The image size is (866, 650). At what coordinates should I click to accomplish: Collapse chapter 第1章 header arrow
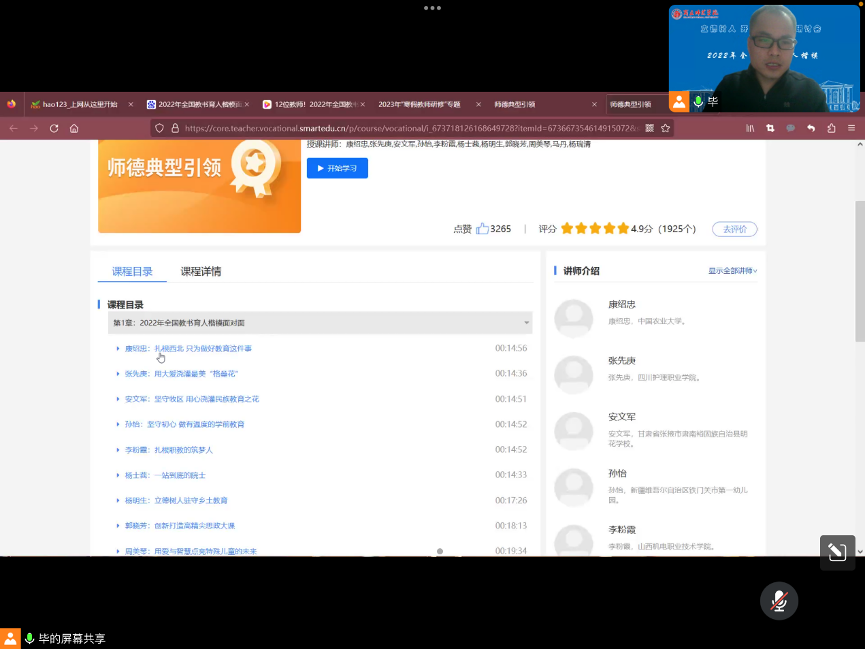point(526,323)
